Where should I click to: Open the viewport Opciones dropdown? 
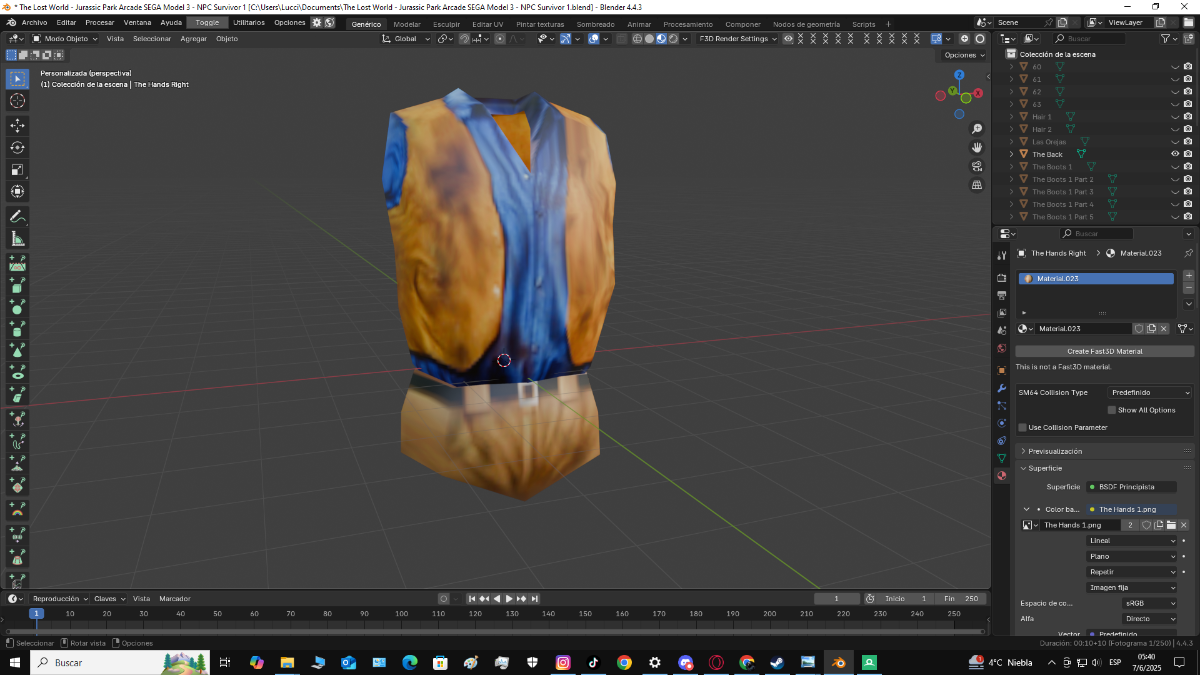pyautogui.click(x=963, y=55)
